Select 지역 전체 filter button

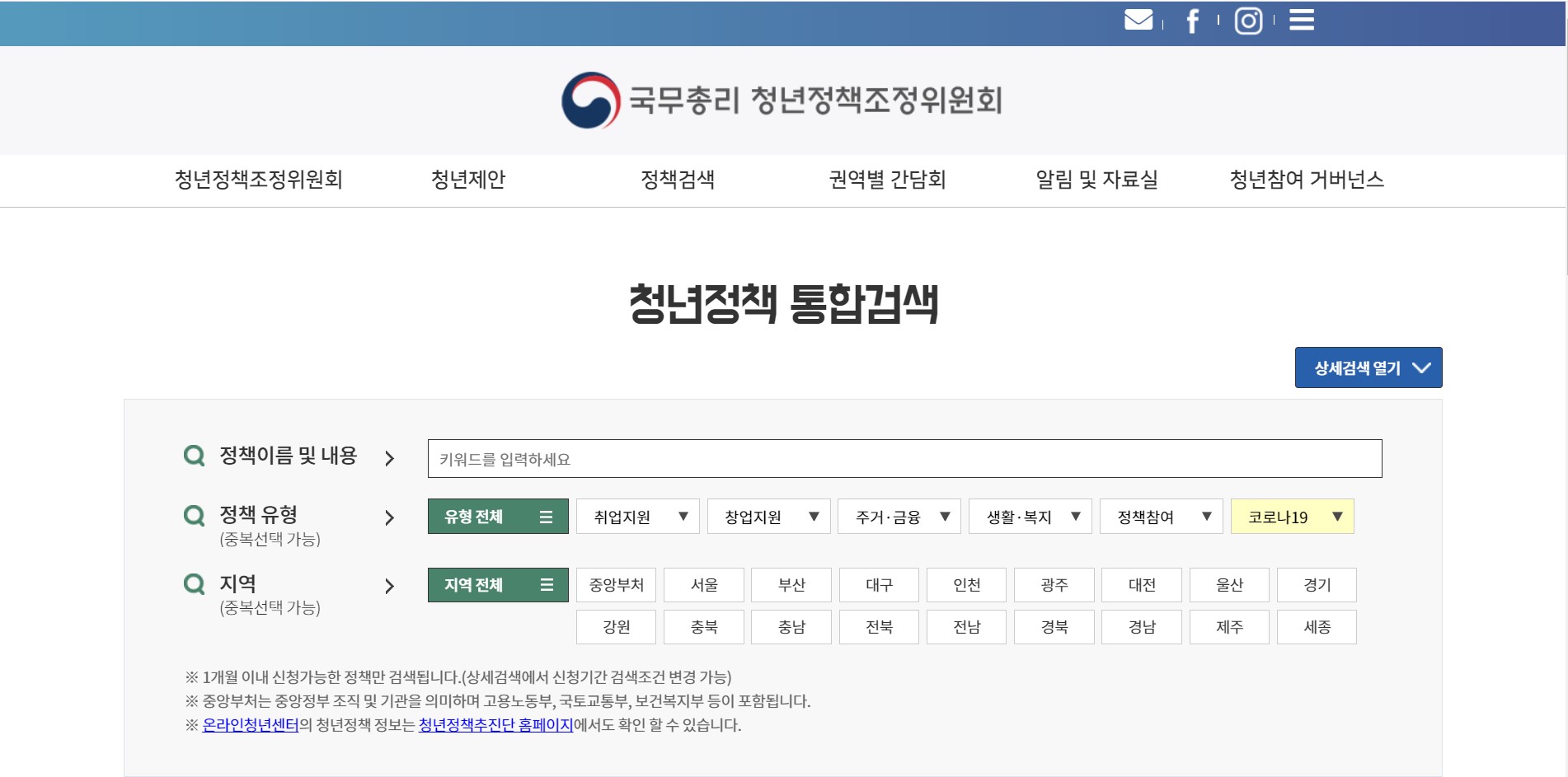coord(498,585)
